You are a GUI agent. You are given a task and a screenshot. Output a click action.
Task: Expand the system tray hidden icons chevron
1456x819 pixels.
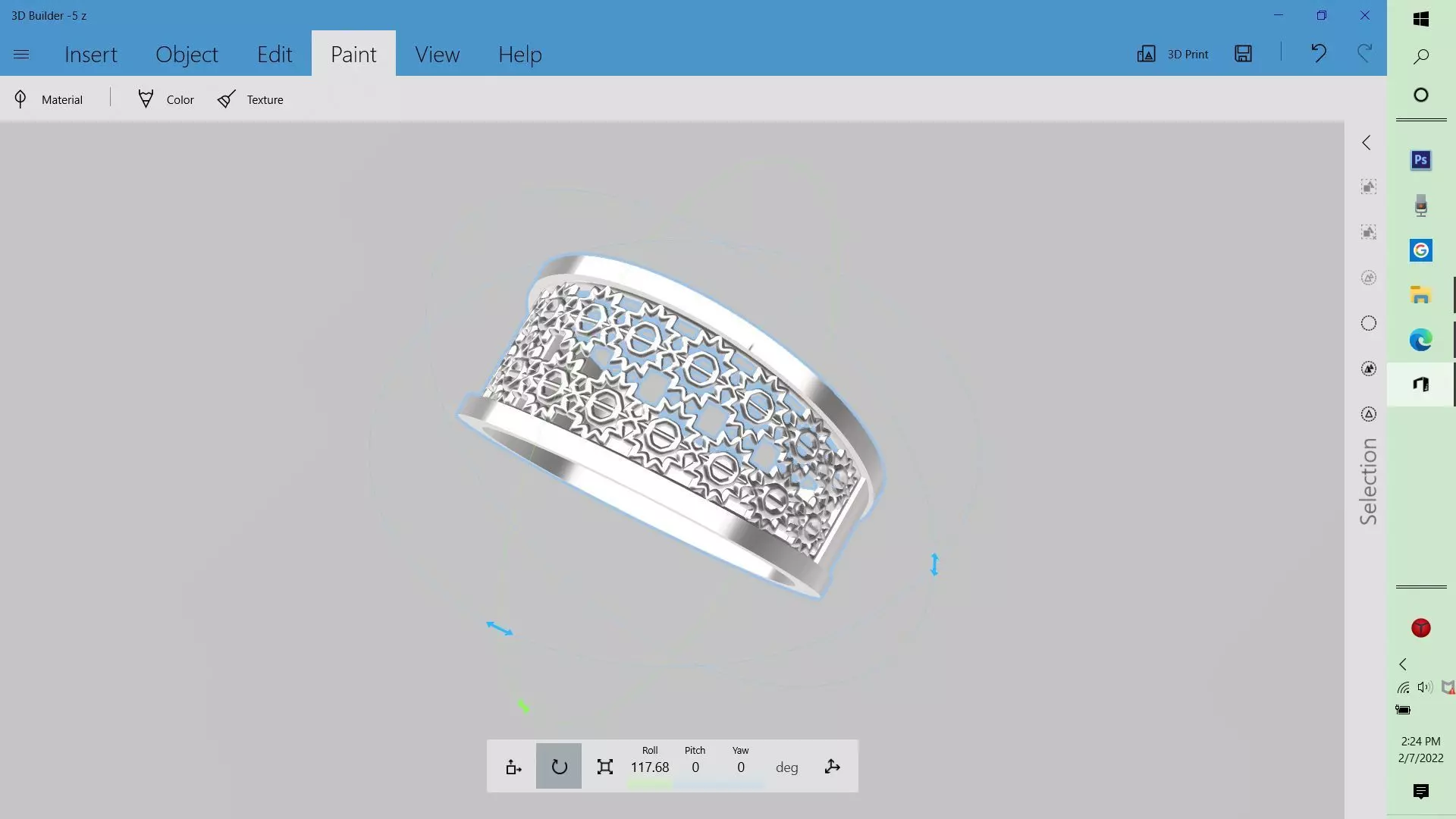pos(1403,664)
